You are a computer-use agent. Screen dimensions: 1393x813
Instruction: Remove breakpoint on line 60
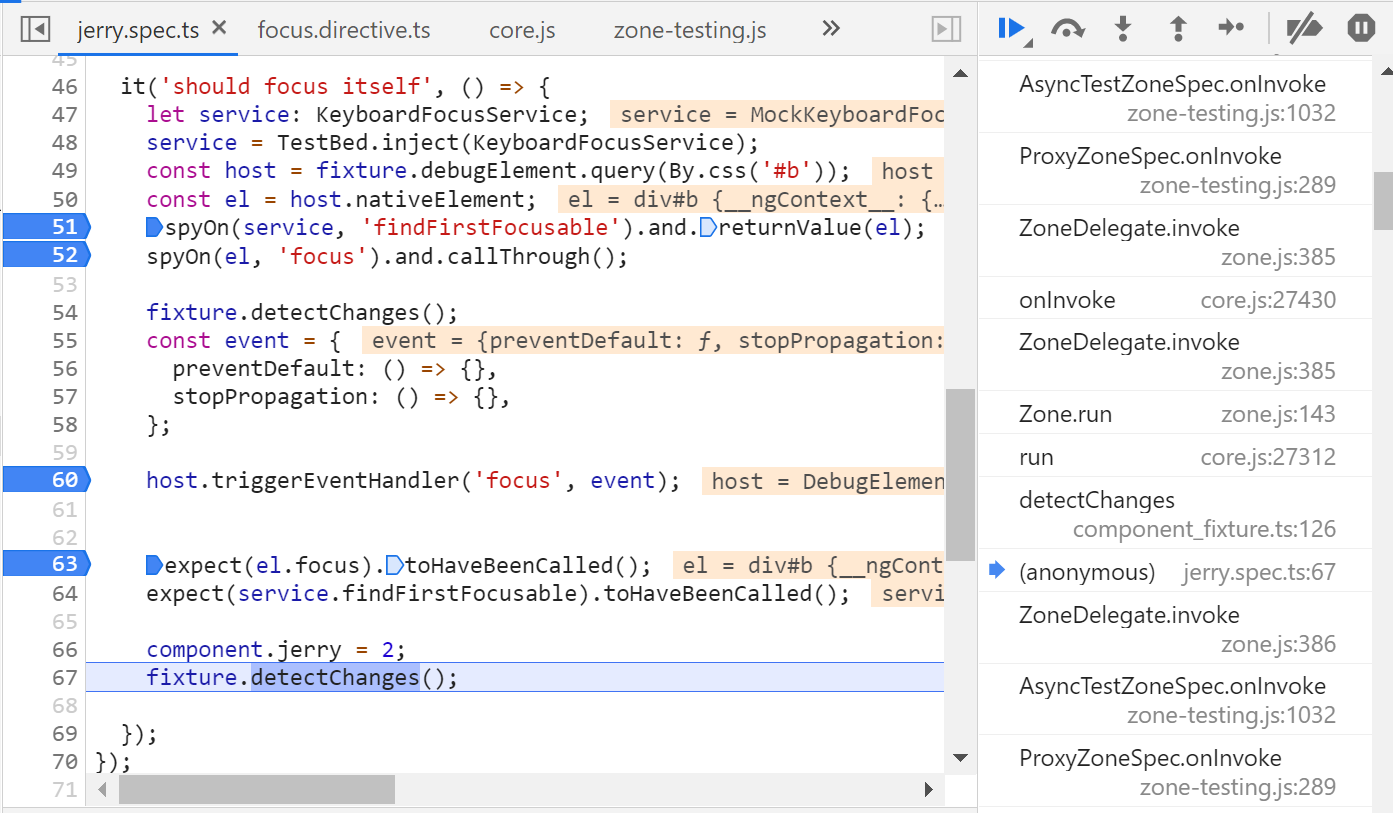click(x=46, y=480)
